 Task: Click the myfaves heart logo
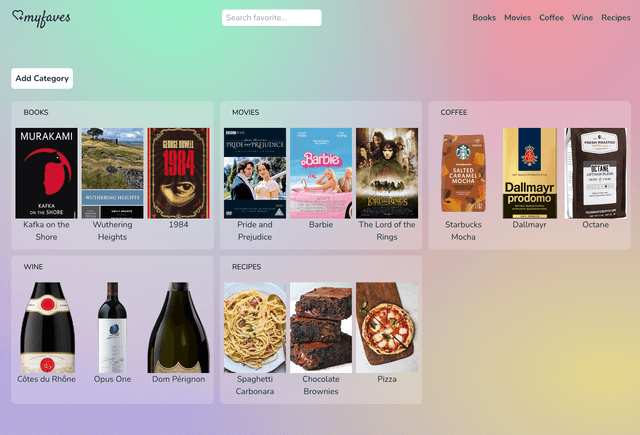pyautogui.click(x=41, y=18)
